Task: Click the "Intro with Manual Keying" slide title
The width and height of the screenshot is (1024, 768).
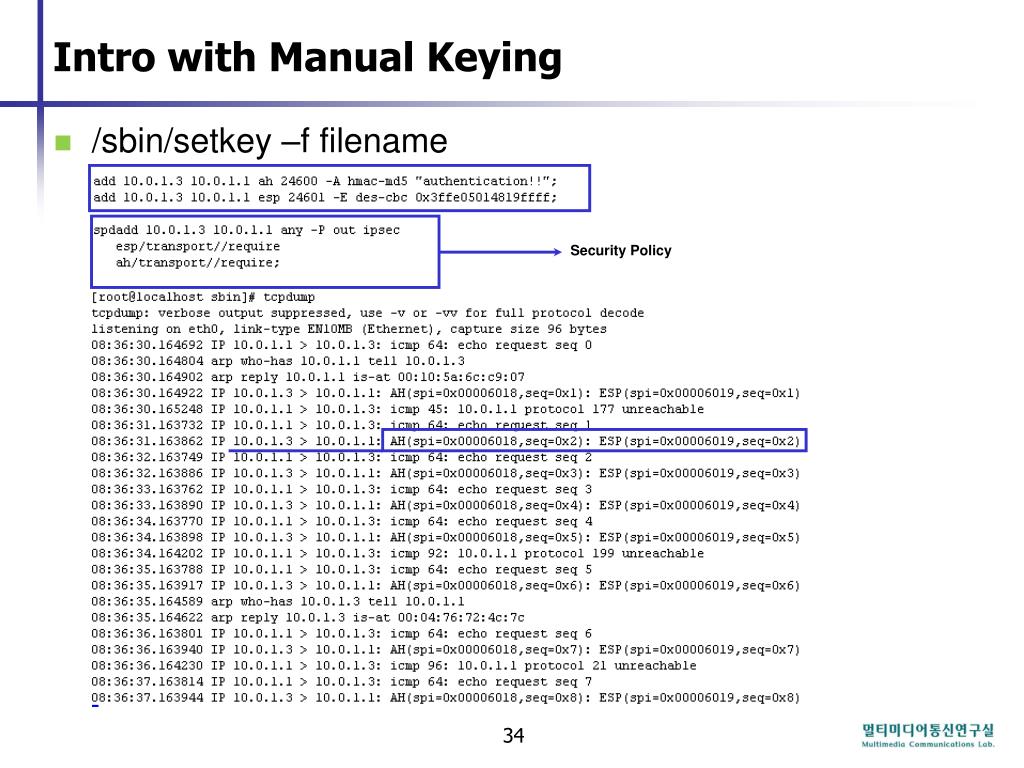Action: click(x=307, y=57)
